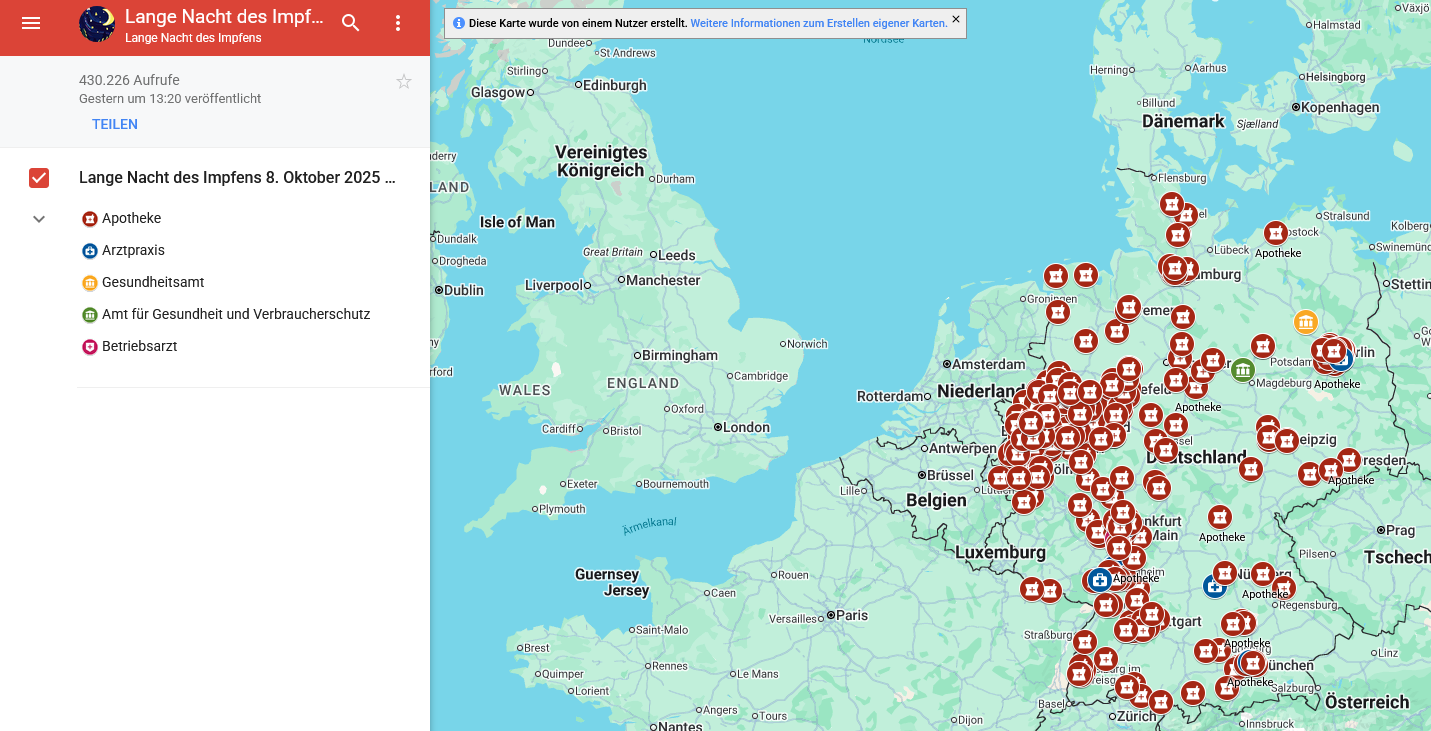
Task: Click the pharmacy marker near Rostock
Action: 1275,233
